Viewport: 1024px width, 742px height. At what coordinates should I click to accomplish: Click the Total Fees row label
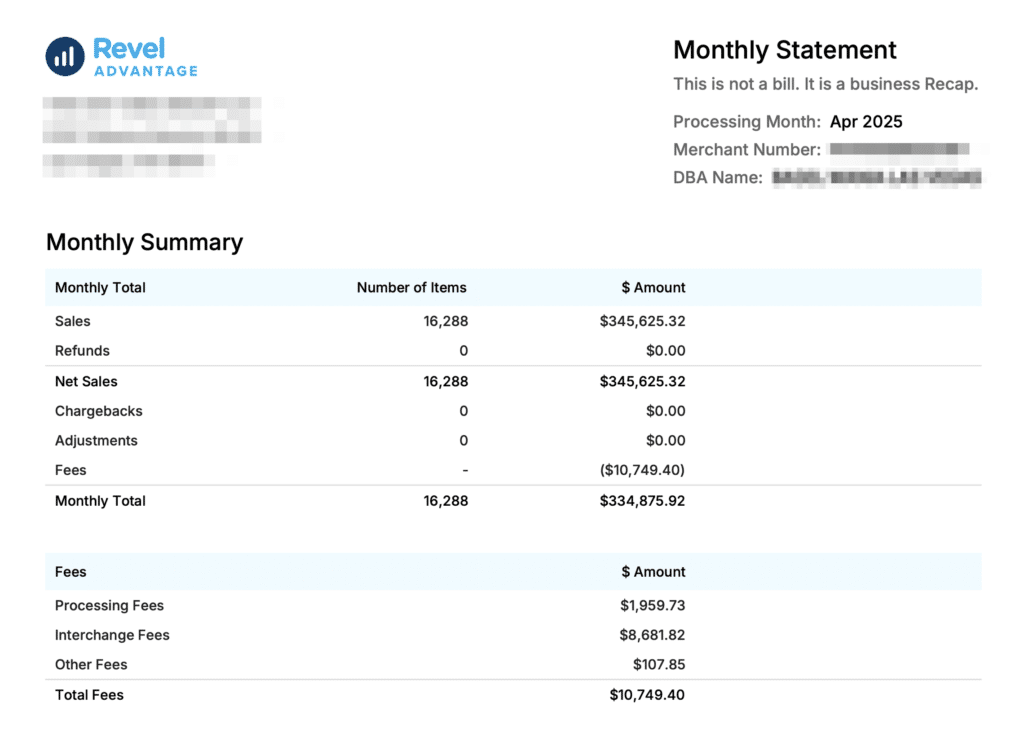pos(89,695)
